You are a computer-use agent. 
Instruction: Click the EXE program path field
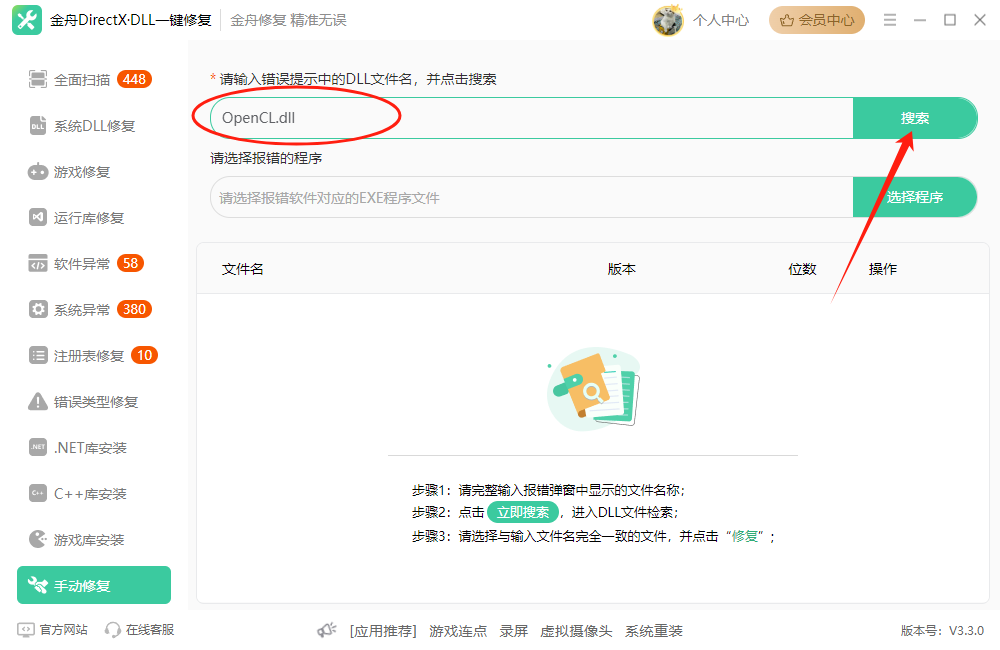tap(532, 198)
